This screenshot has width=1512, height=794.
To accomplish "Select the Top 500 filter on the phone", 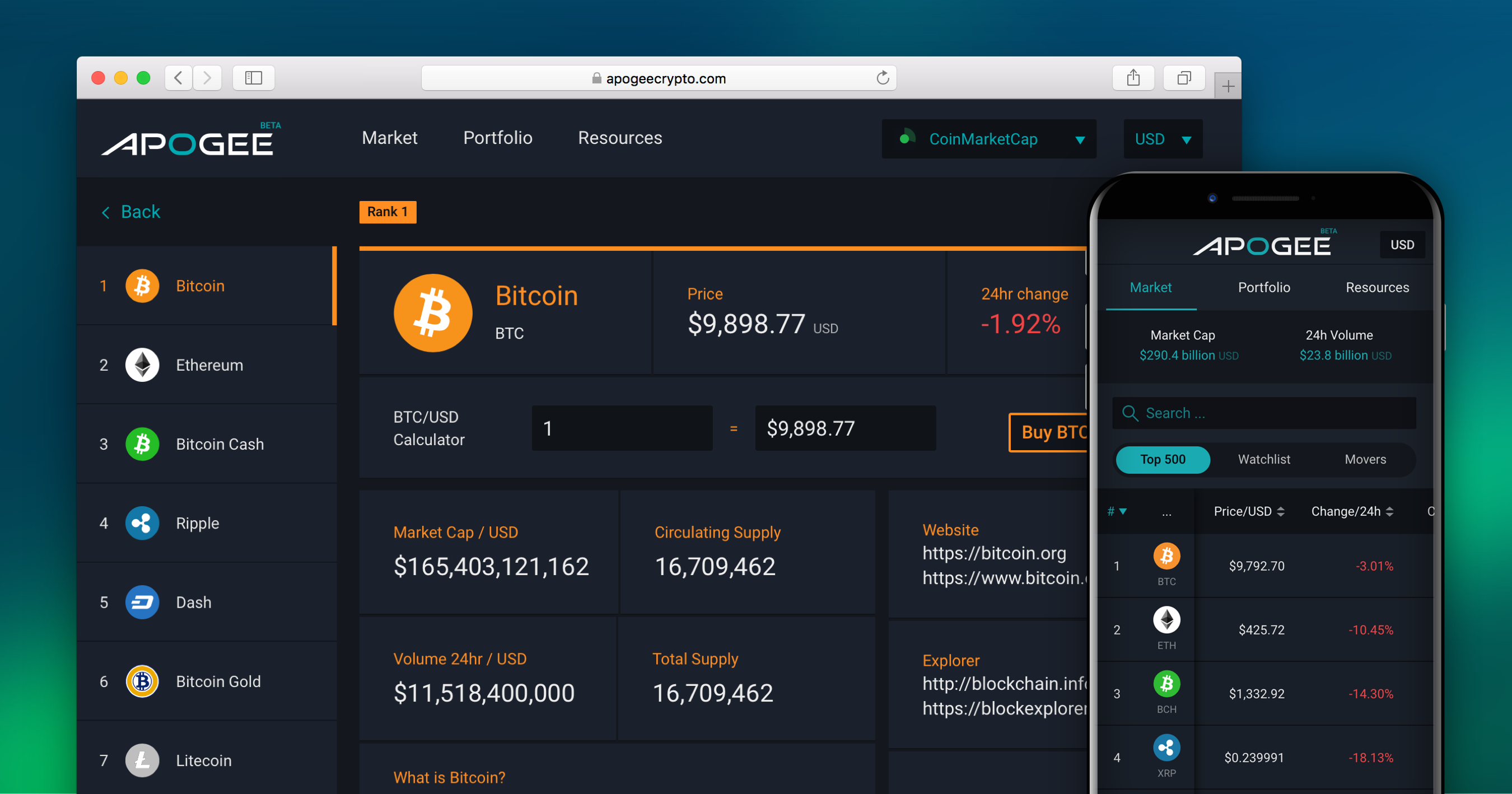I will pyautogui.click(x=1163, y=460).
